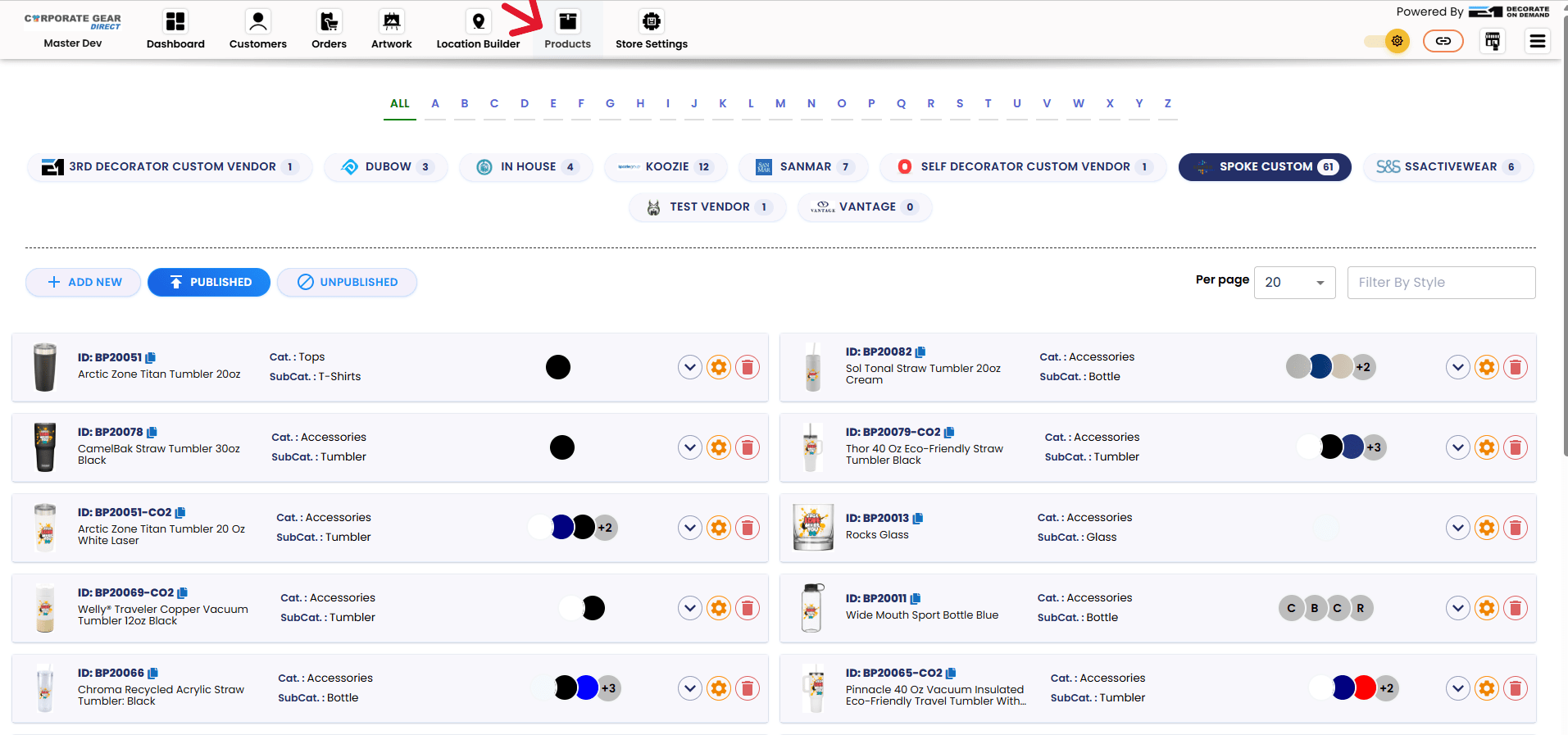Screen dimensions: 1568x735
Task: Open Location Builder
Action: (478, 29)
